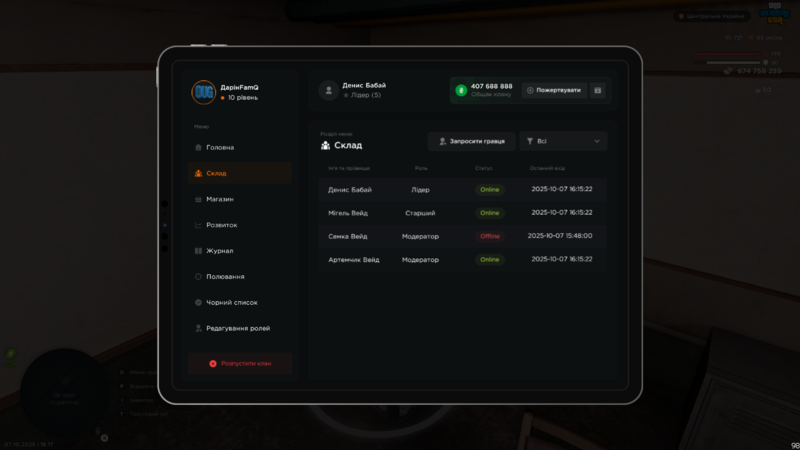
Task: Click the Online badge in Денис Бабай row
Action: tap(489, 189)
